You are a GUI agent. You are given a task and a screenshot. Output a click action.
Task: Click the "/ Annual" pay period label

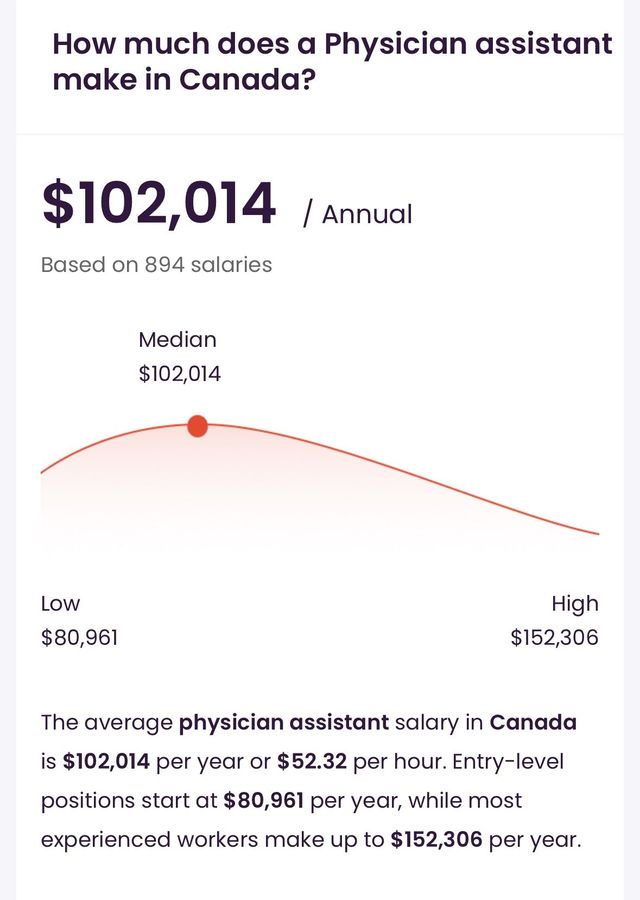(x=357, y=214)
